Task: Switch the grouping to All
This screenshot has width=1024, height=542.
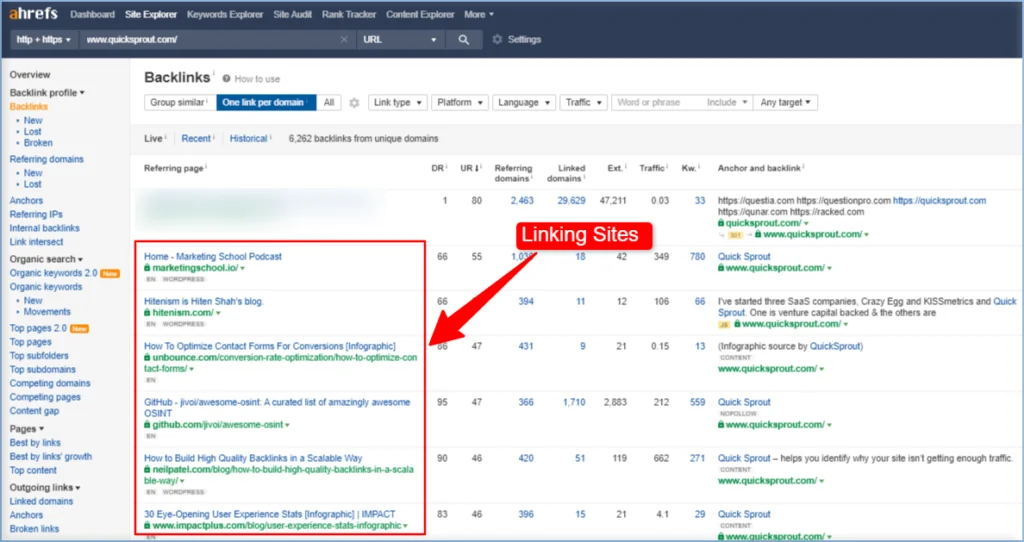Action: pos(329,103)
